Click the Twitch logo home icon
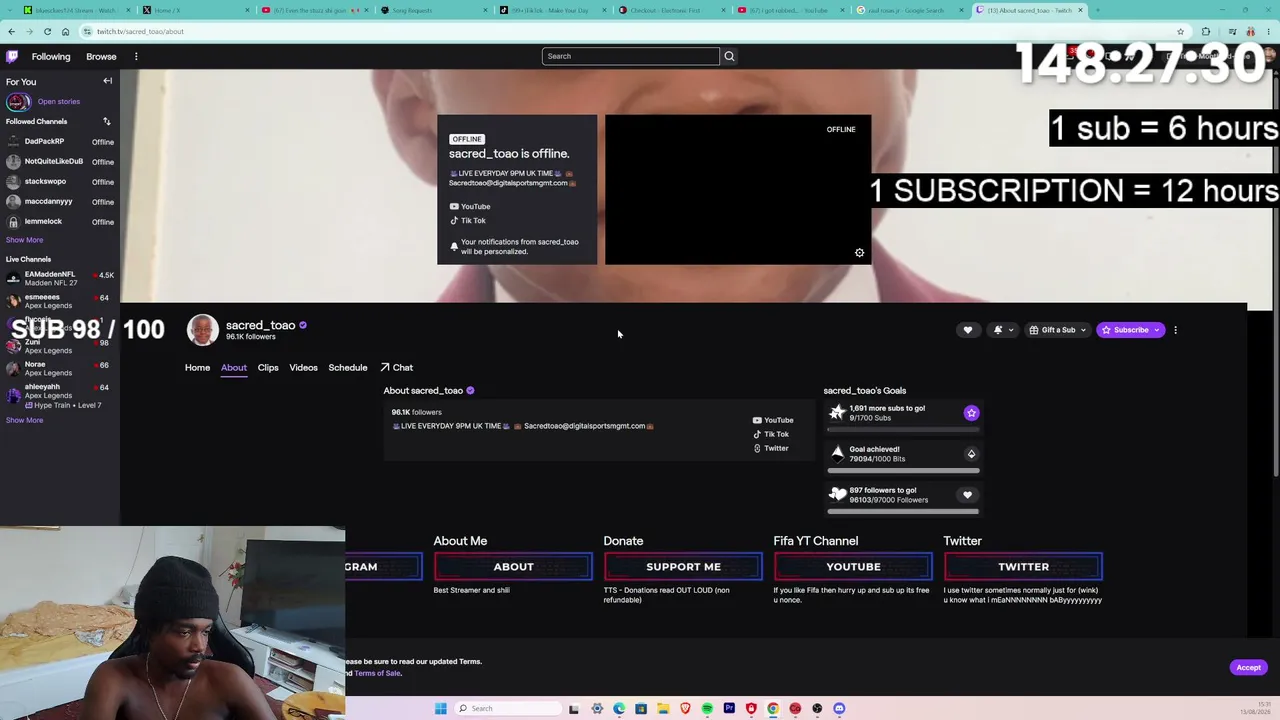 click(x=12, y=57)
